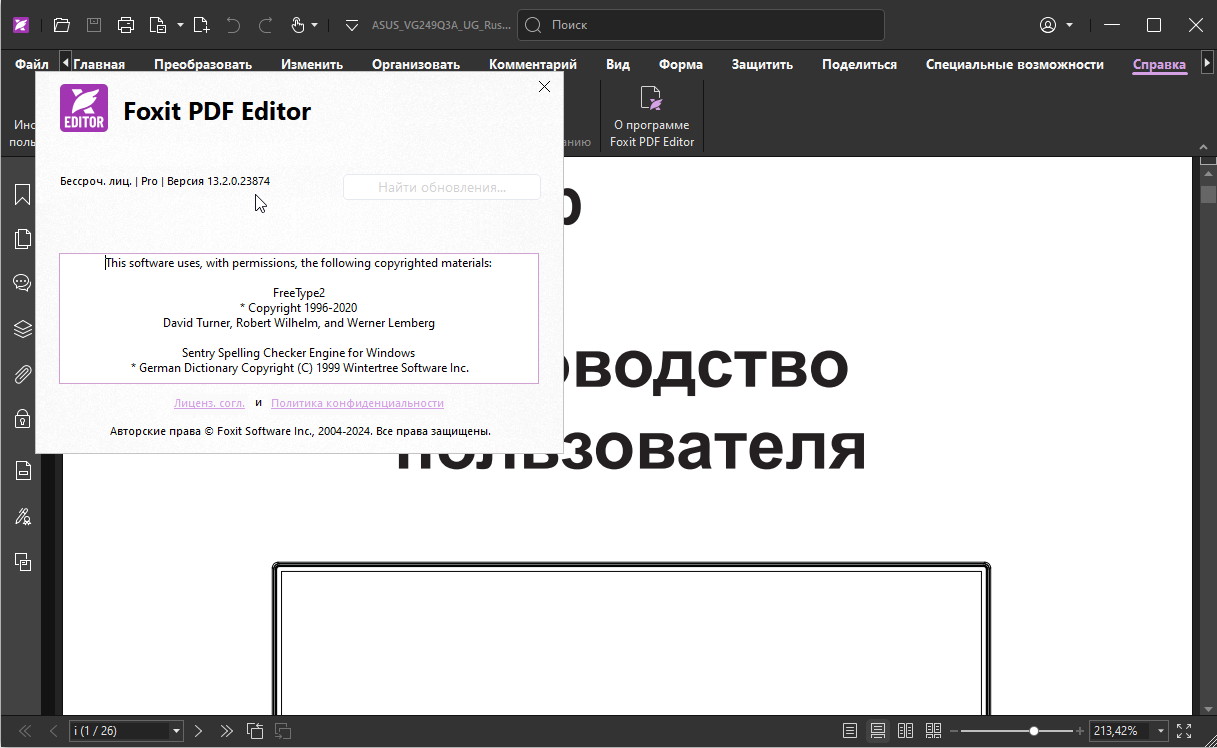
Task: Open the Политика конфиденциальности link
Action: coord(357,403)
